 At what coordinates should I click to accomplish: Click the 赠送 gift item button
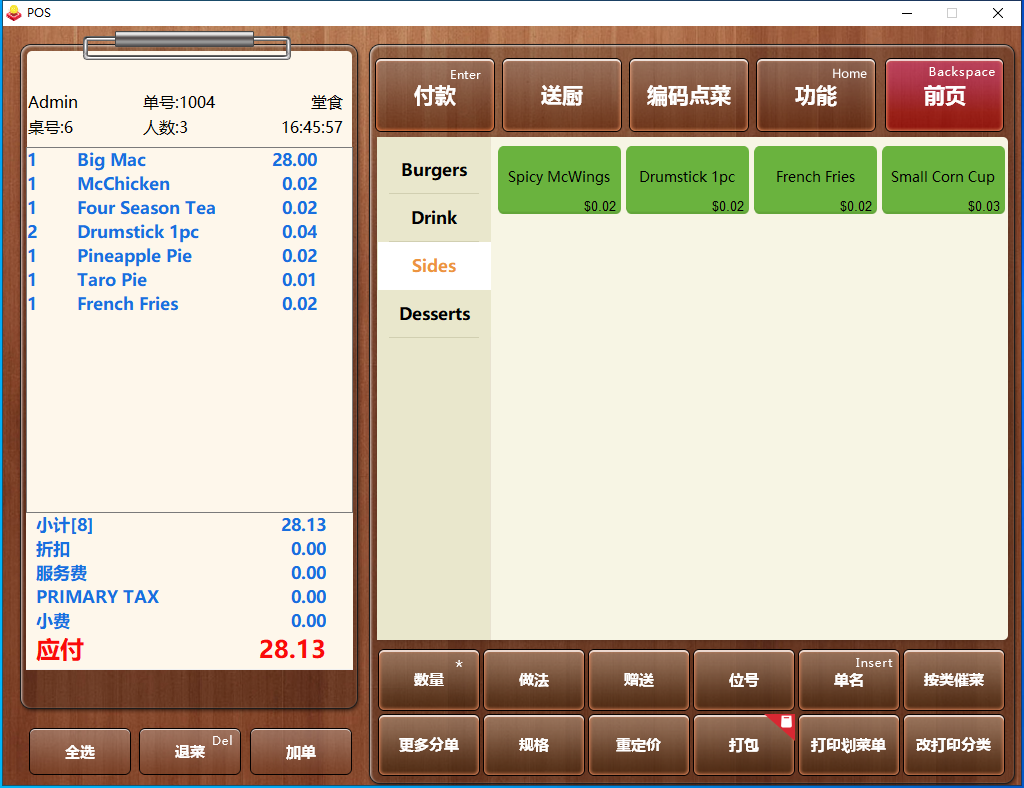(x=638, y=680)
